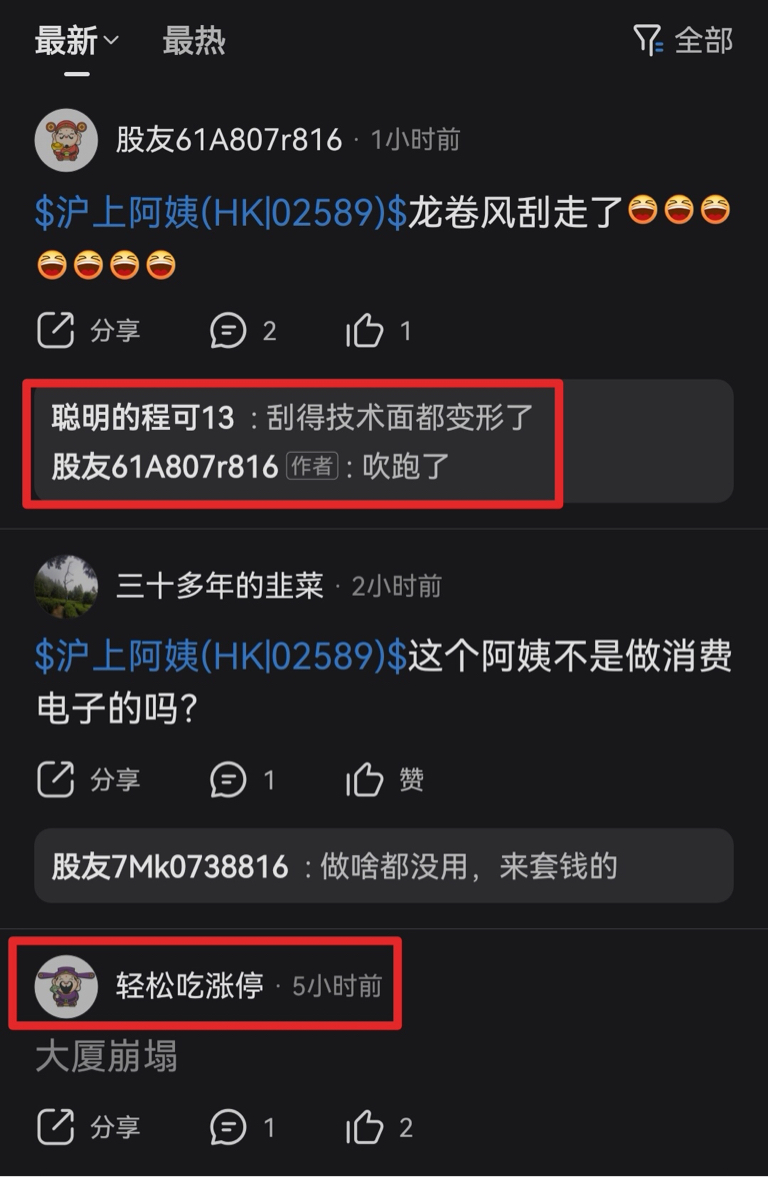Open comments on 大厦崩塌 post
The height and width of the screenshot is (1177, 768).
pos(242,1126)
